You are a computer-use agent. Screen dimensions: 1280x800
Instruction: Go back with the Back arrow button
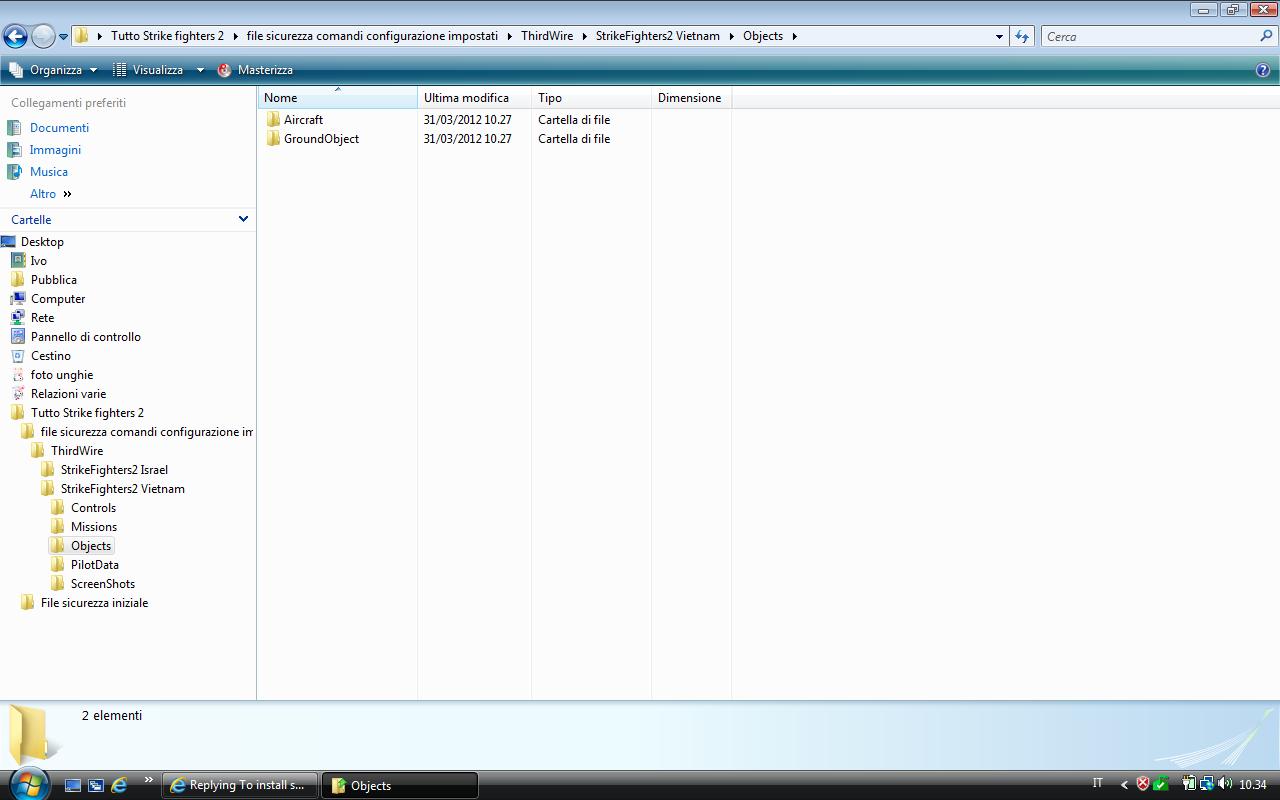pyautogui.click(x=15, y=37)
